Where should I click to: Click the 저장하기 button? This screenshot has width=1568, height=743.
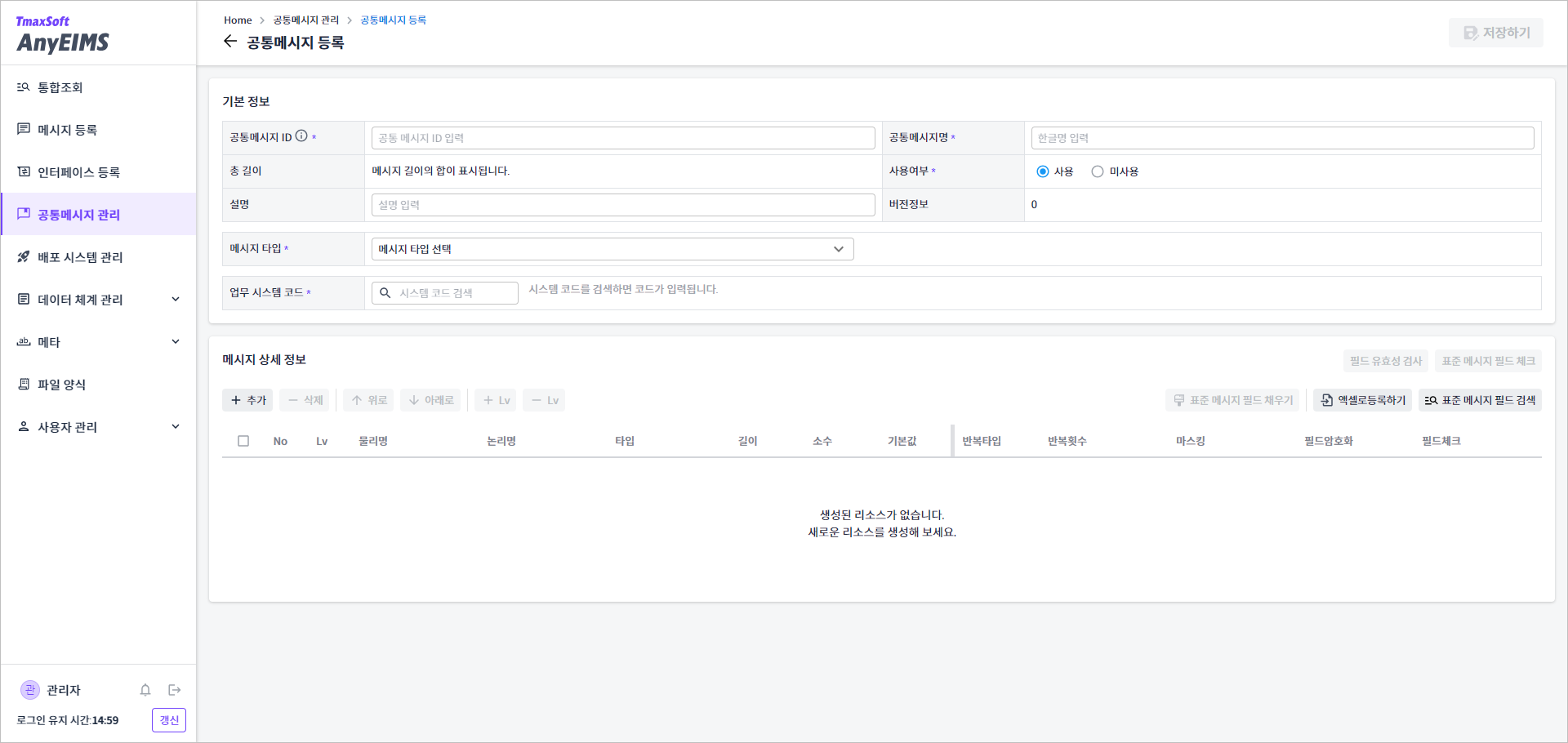[1496, 33]
